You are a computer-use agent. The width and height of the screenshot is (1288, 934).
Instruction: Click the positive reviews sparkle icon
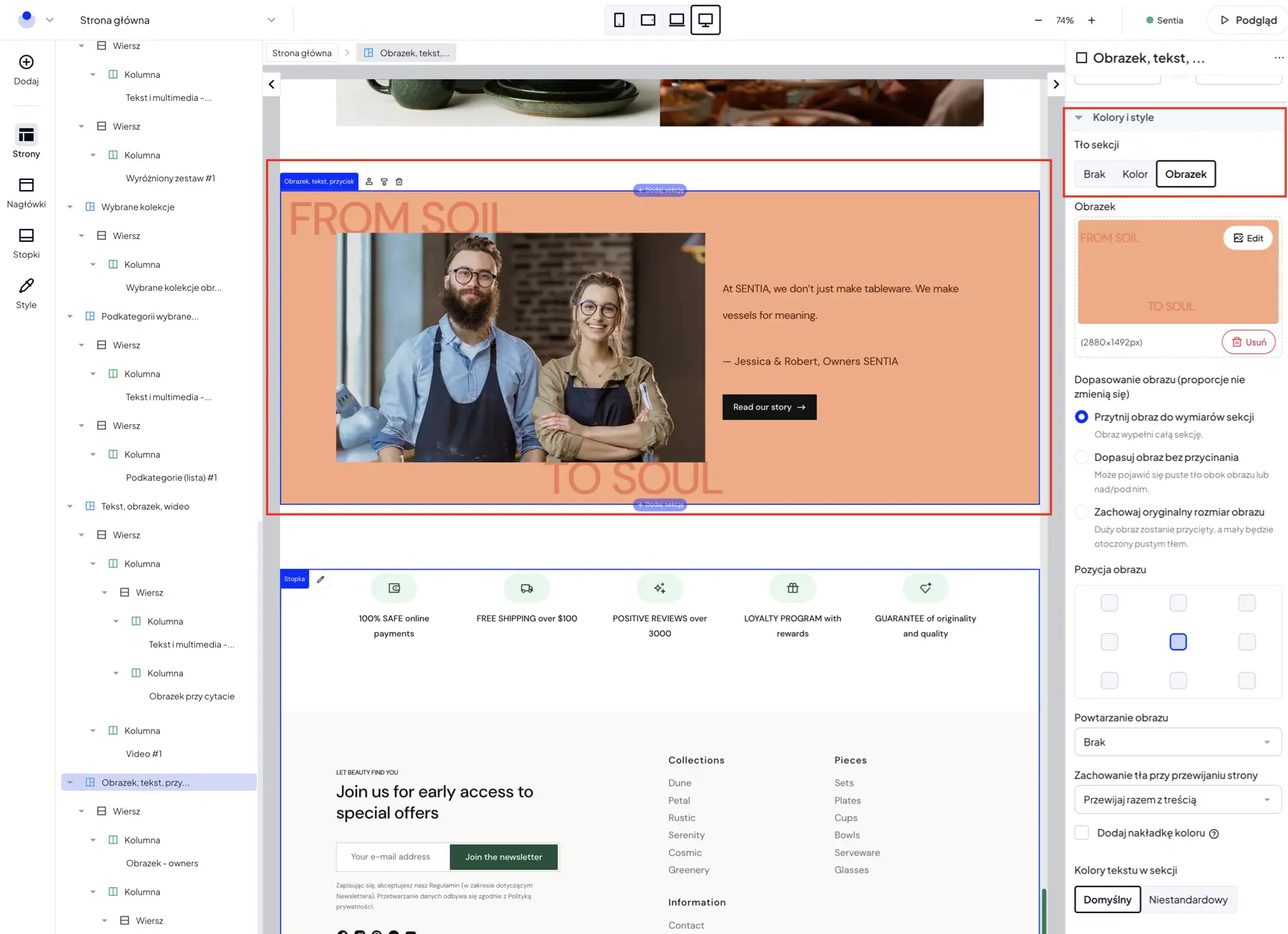(659, 588)
